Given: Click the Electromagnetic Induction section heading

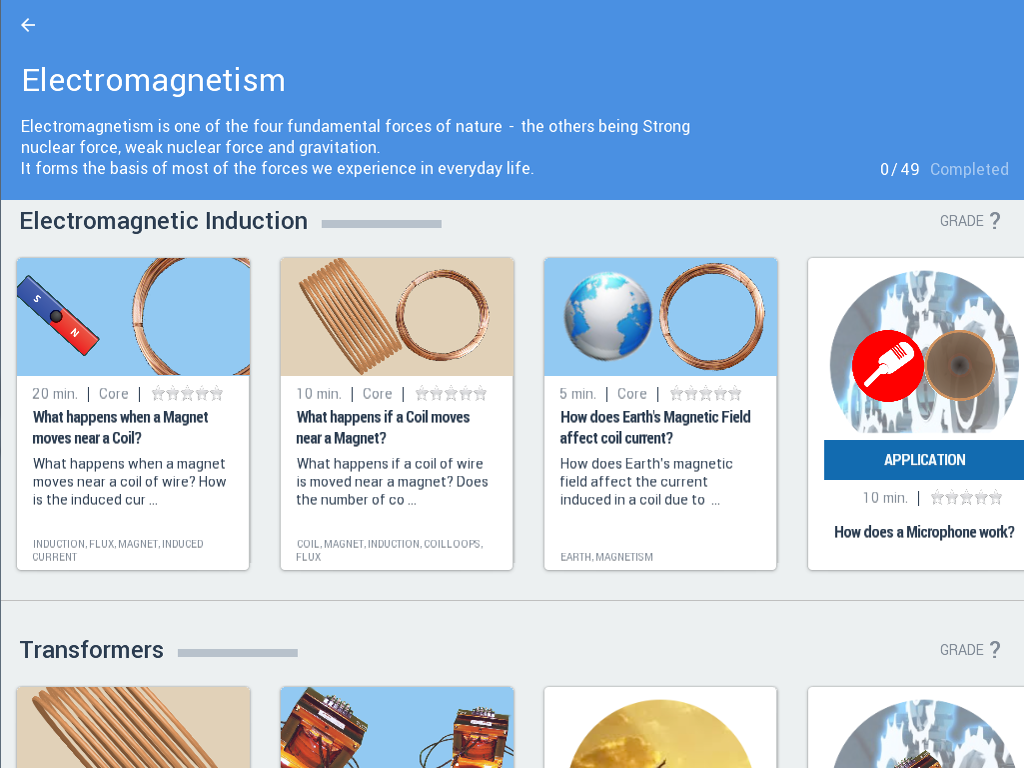Looking at the screenshot, I should [x=163, y=221].
